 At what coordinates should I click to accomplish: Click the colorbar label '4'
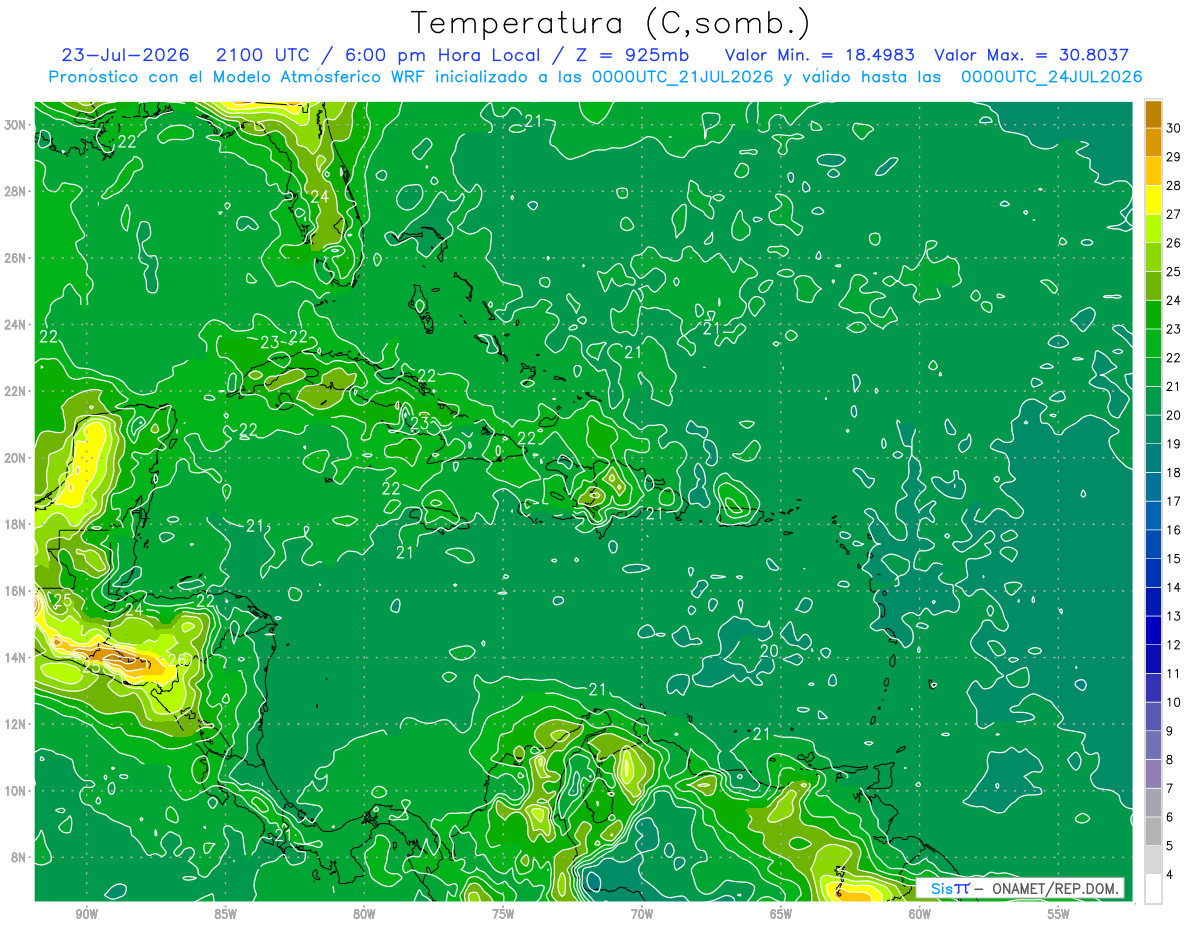tap(1171, 875)
